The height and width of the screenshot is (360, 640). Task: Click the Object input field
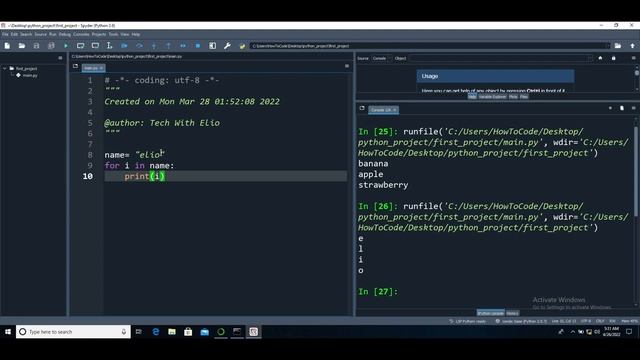pyautogui.click(x=500, y=58)
